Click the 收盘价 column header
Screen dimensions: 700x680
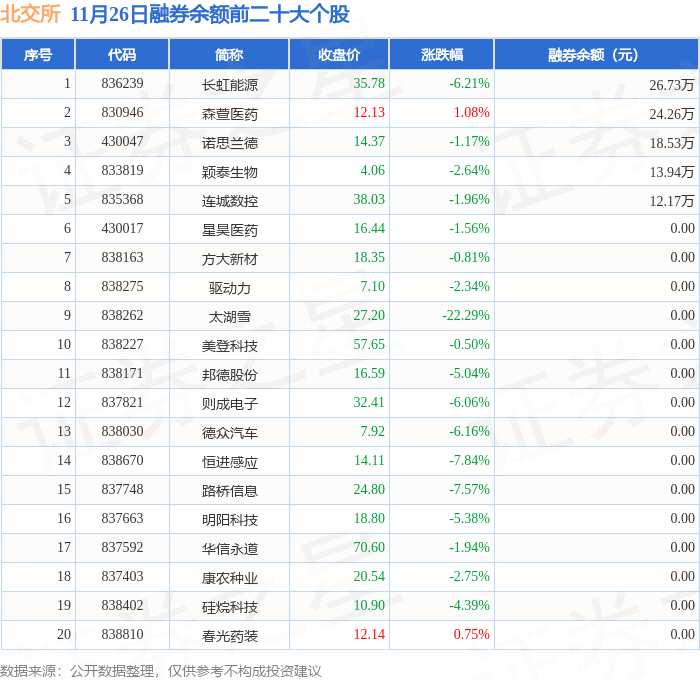[339, 54]
